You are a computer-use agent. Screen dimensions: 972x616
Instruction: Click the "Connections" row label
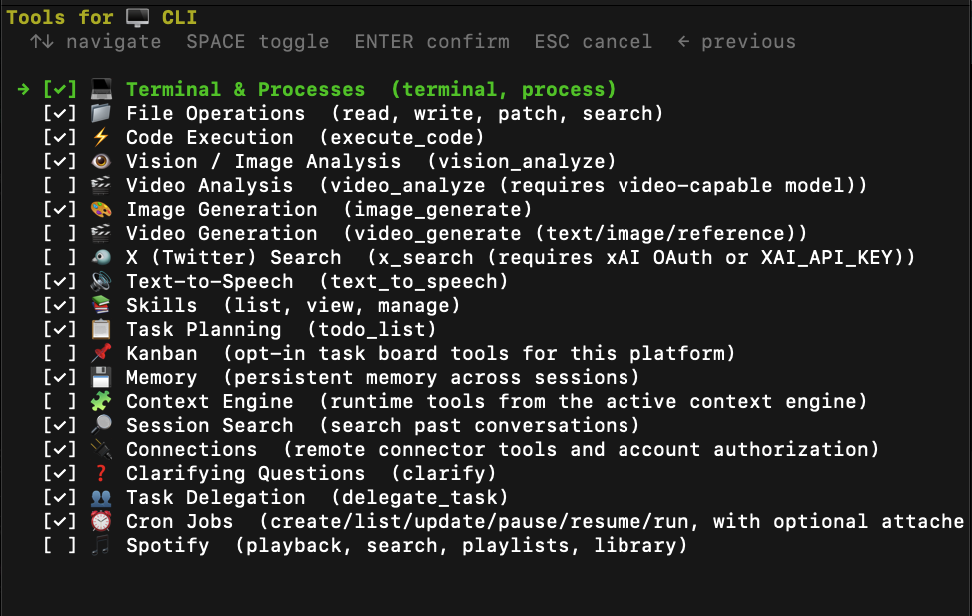point(192,449)
